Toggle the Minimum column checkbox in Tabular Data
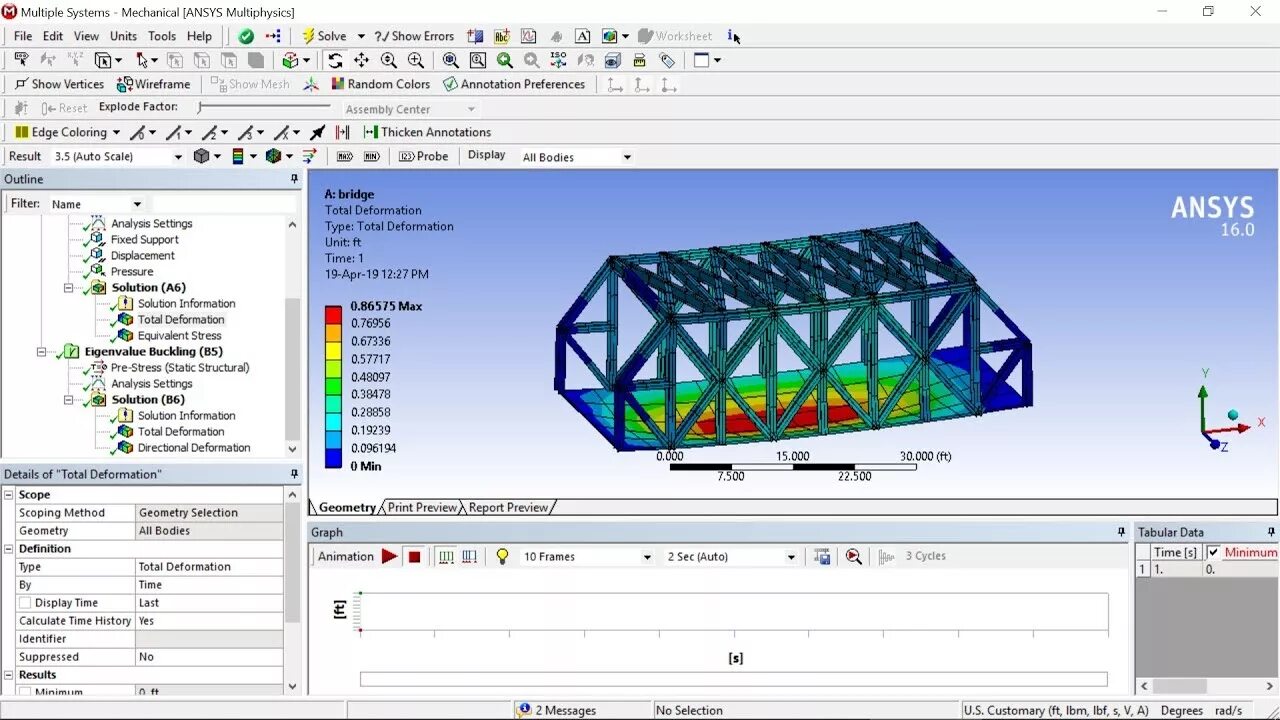The width and height of the screenshot is (1280, 720). [1213, 552]
